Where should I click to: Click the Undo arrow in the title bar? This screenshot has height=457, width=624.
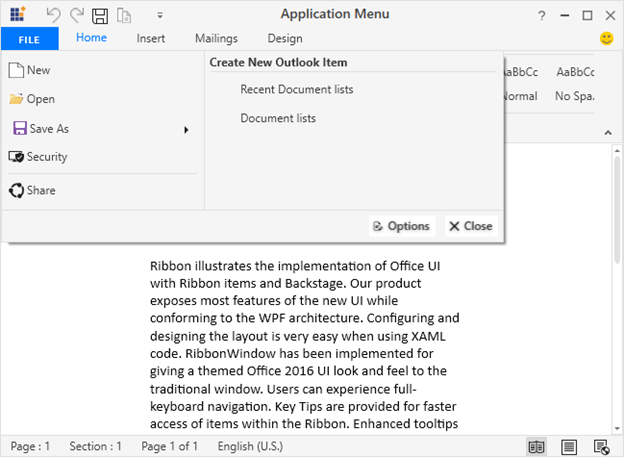[x=54, y=15]
